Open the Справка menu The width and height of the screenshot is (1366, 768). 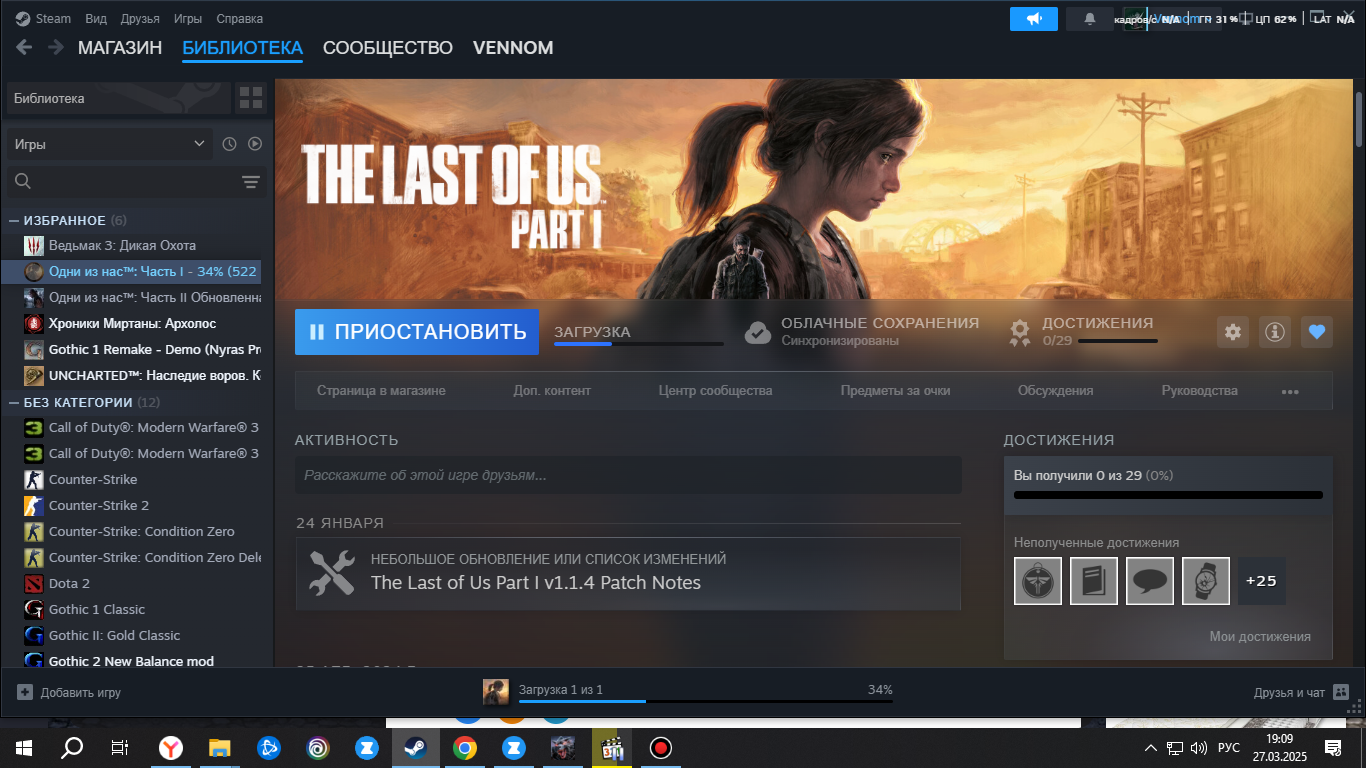point(240,18)
